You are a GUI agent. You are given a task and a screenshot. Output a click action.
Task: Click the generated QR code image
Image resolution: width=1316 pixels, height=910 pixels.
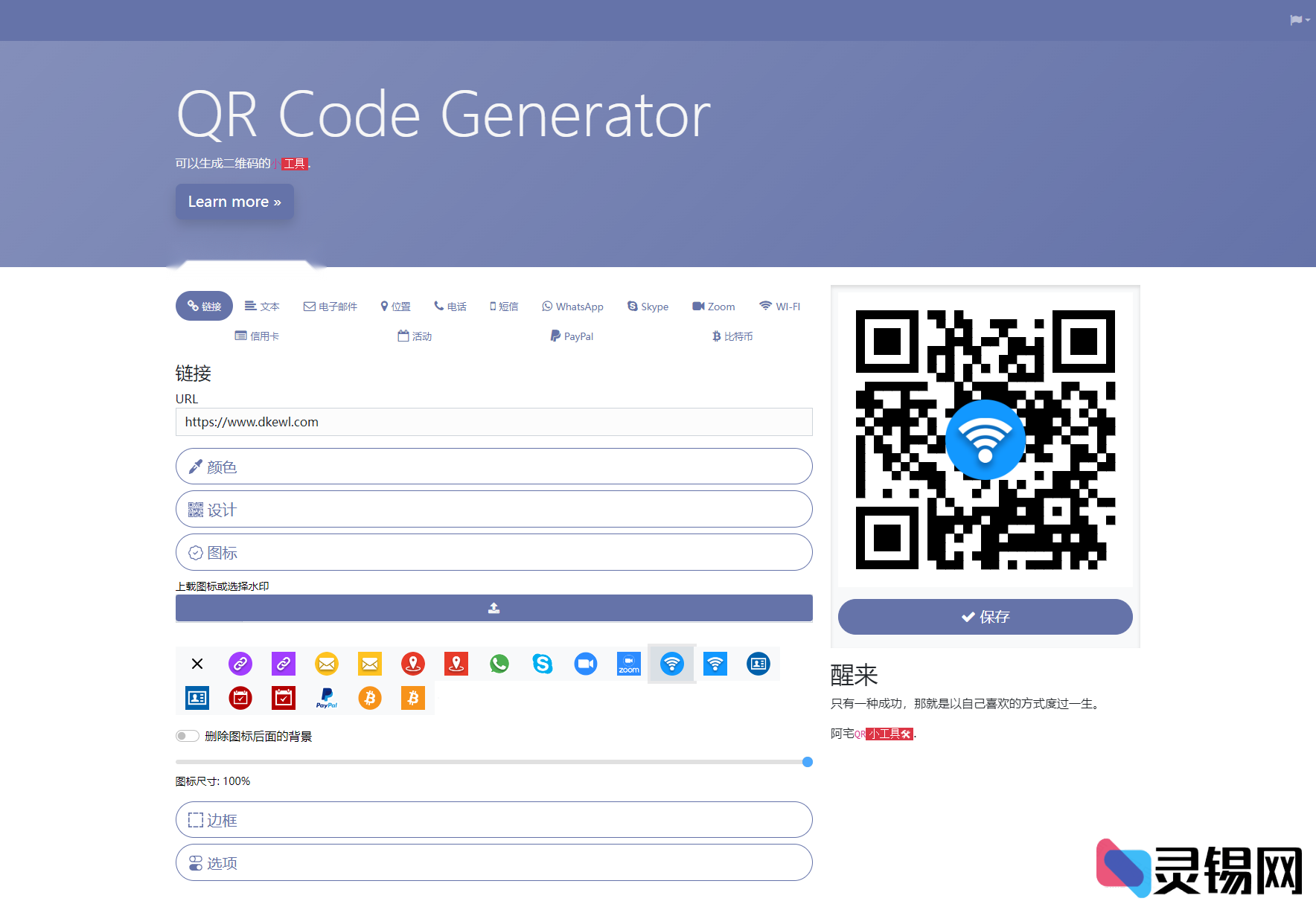tap(986, 440)
